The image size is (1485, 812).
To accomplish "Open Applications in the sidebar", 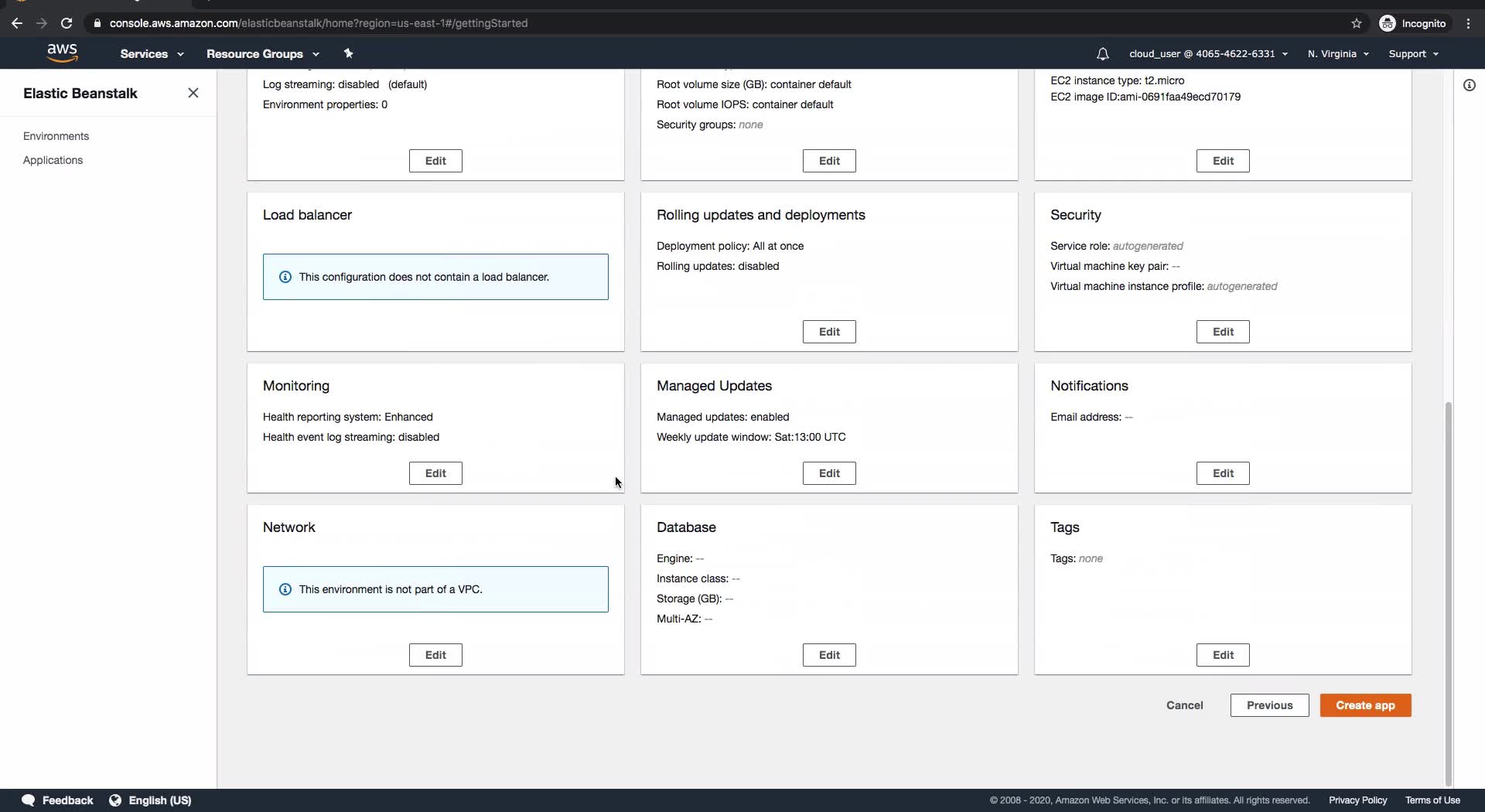I will tap(53, 160).
